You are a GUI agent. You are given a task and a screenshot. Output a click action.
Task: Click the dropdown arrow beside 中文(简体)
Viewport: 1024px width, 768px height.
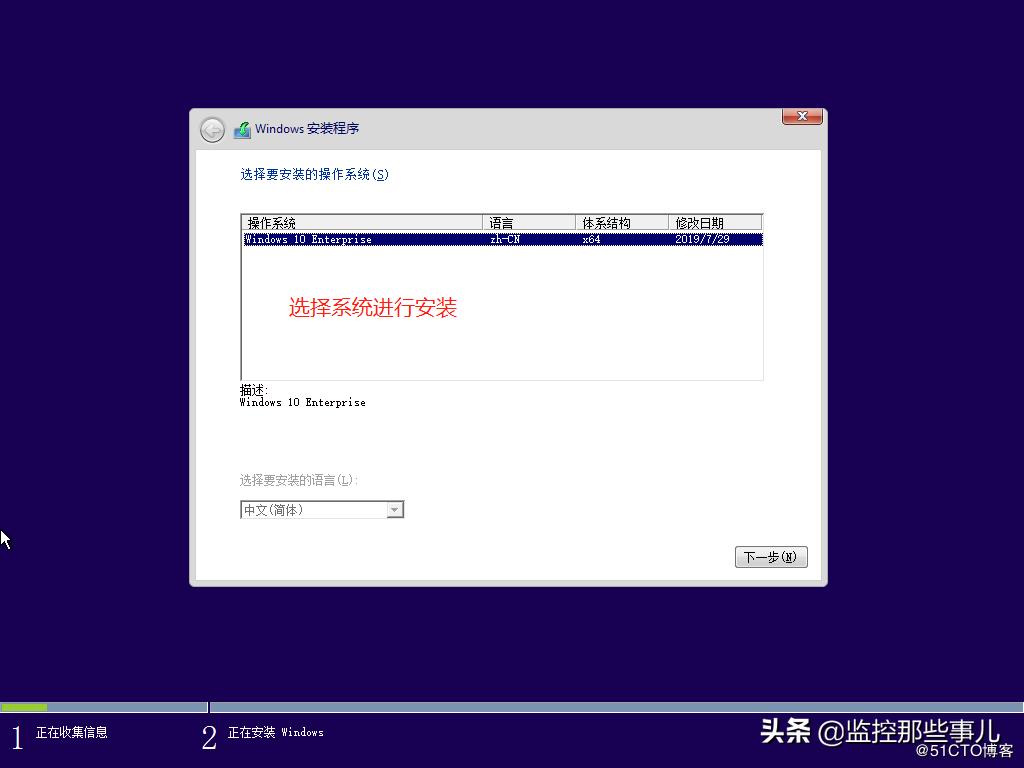[x=395, y=509]
